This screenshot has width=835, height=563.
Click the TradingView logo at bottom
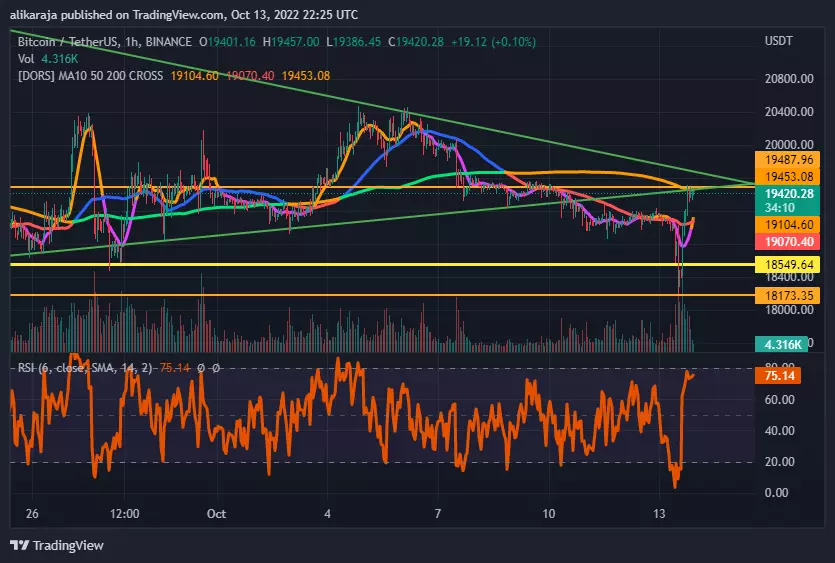tap(56, 545)
